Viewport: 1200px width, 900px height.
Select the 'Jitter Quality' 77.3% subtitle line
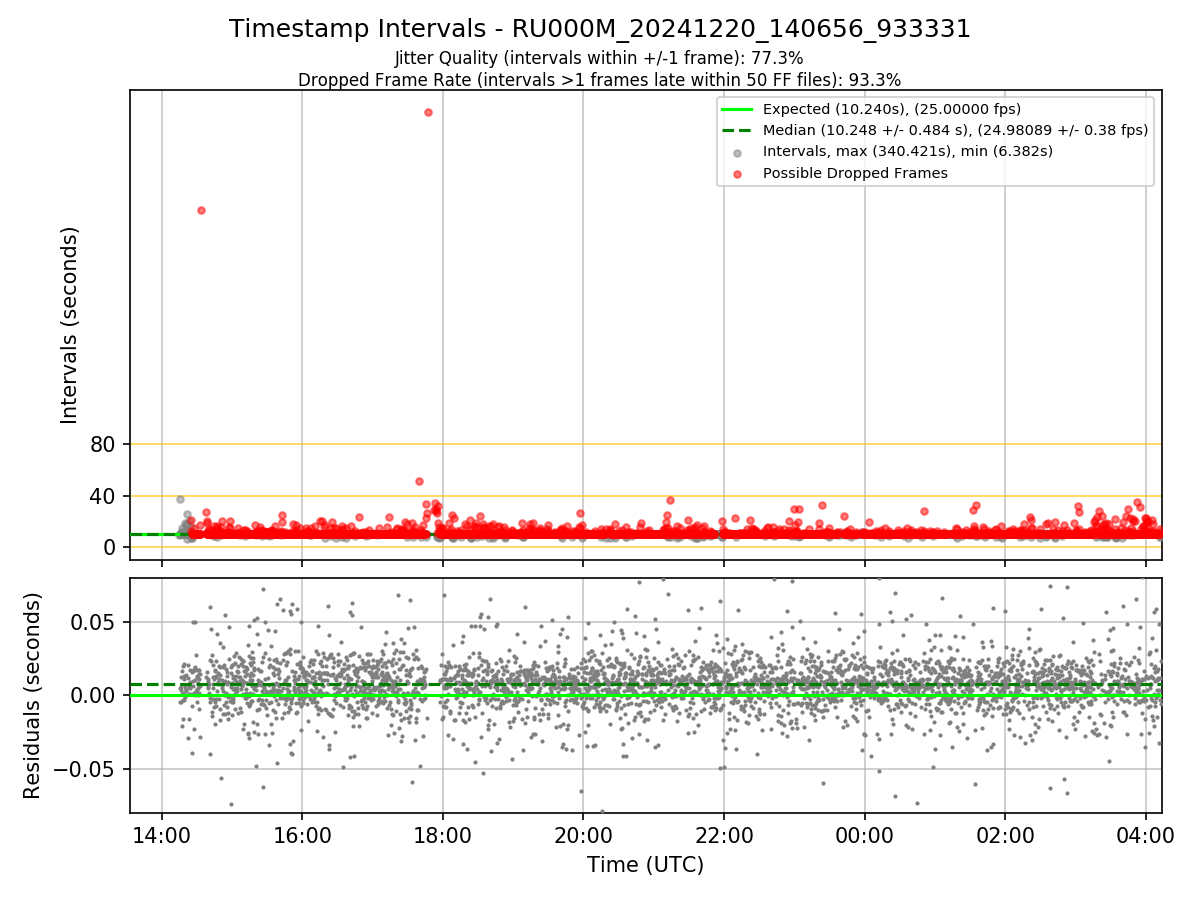click(x=599, y=58)
